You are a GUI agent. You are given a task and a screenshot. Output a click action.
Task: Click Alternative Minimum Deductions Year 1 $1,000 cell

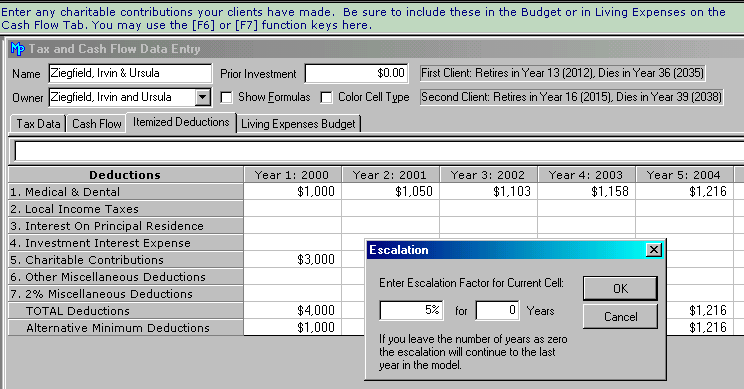pyautogui.click(x=292, y=327)
